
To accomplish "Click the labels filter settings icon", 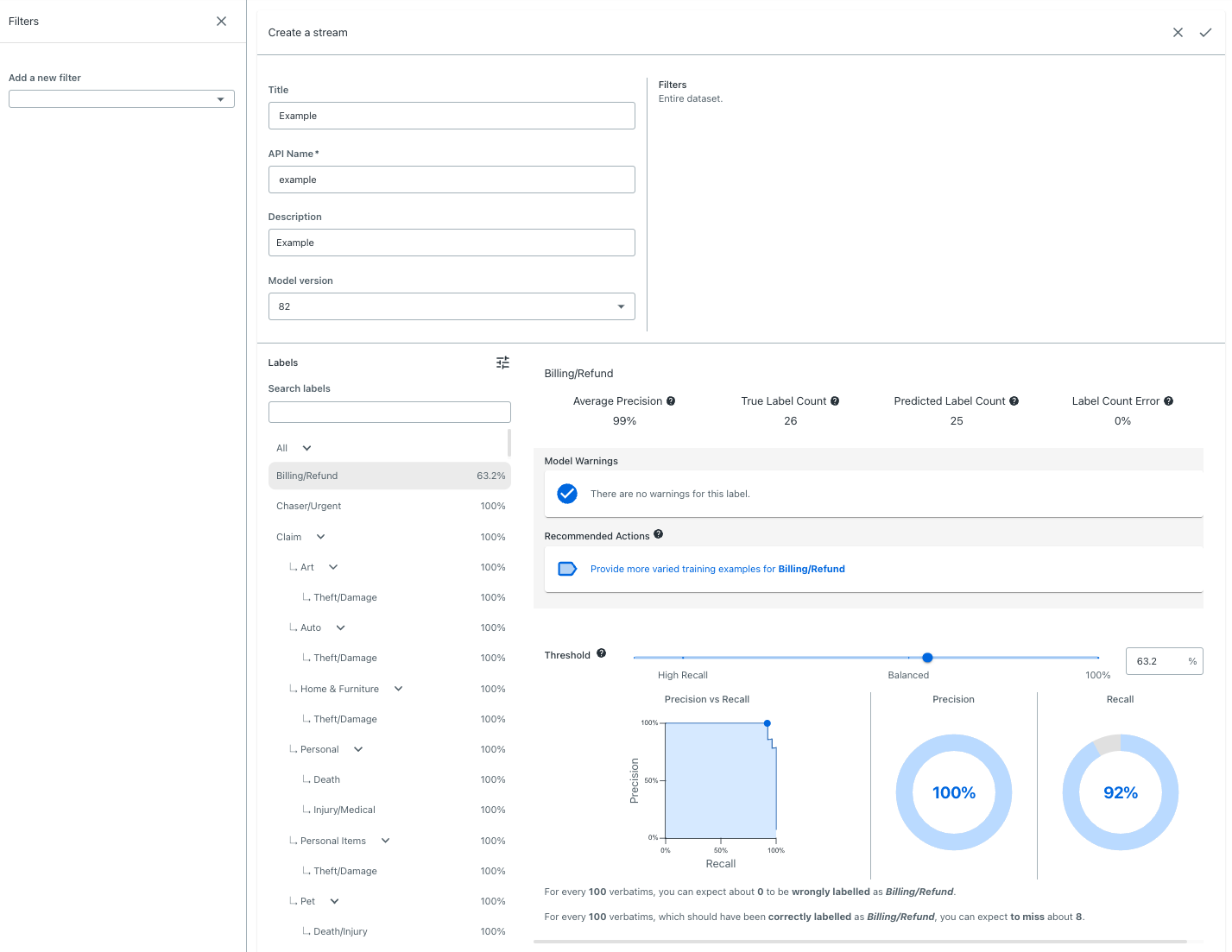I will 502,363.
